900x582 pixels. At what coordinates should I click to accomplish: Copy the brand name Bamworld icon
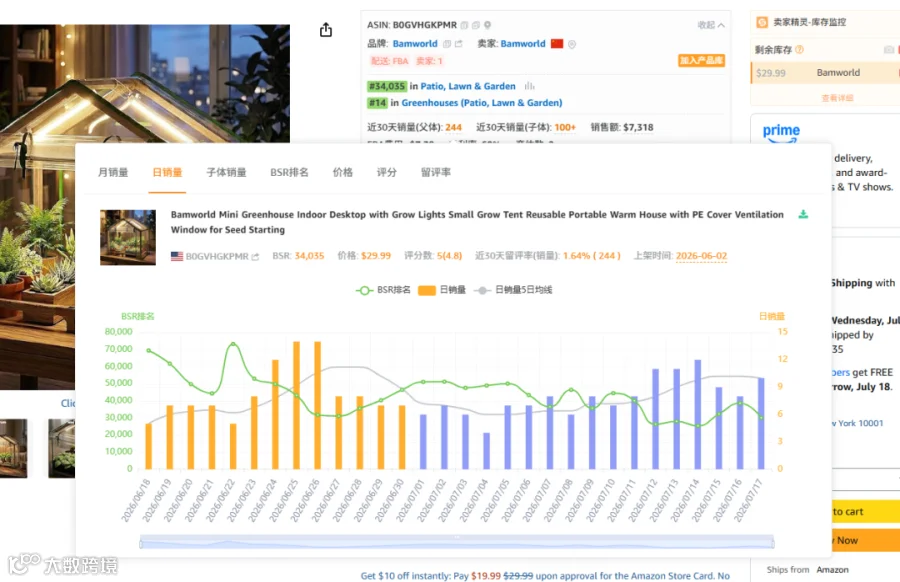pyautogui.click(x=447, y=44)
